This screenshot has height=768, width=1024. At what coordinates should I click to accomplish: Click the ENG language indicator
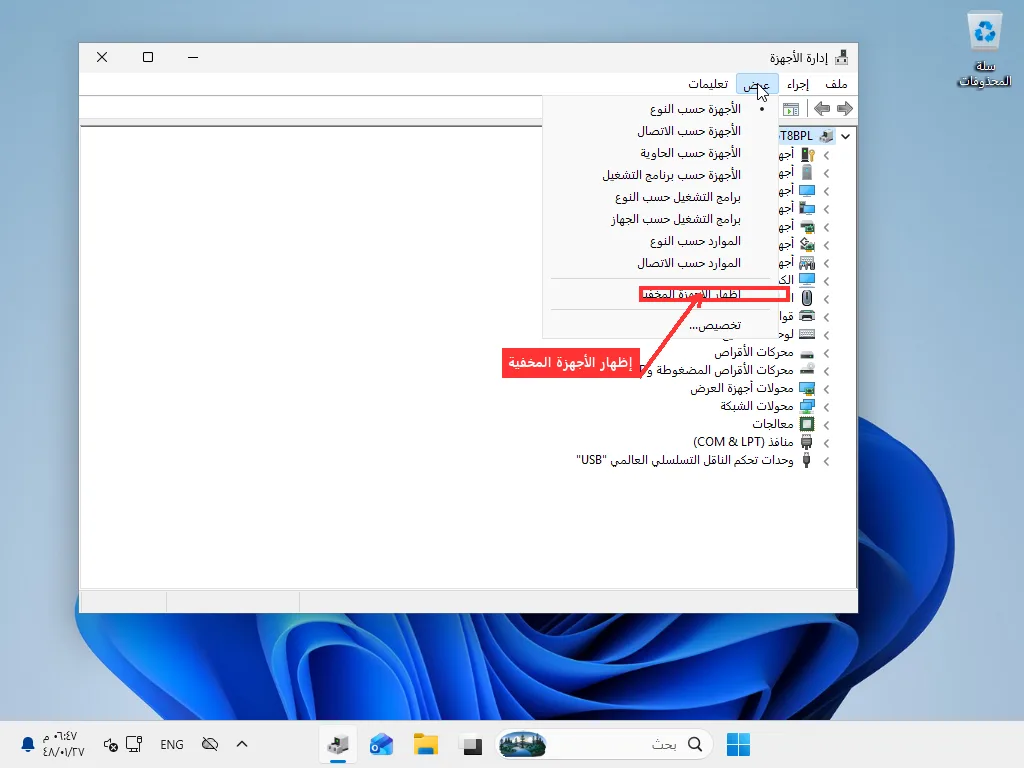[172, 744]
